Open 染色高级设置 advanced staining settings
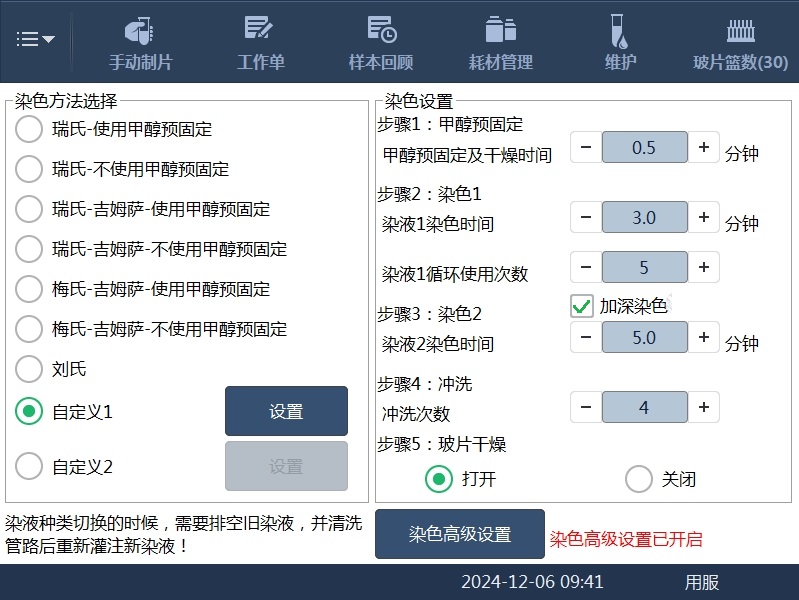The width and height of the screenshot is (799, 600). pyautogui.click(x=459, y=535)
